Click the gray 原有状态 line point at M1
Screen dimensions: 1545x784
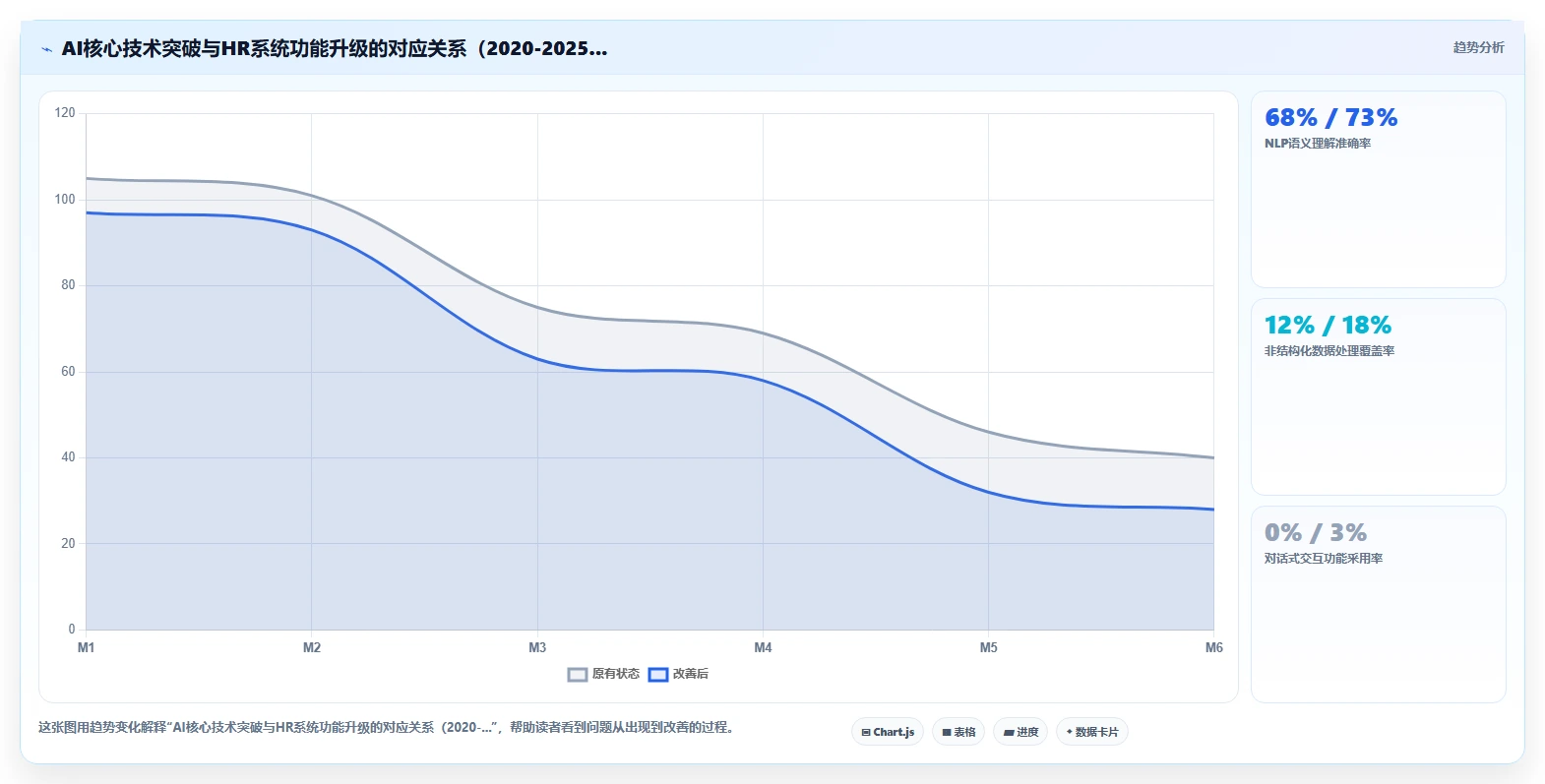point(87,178)
